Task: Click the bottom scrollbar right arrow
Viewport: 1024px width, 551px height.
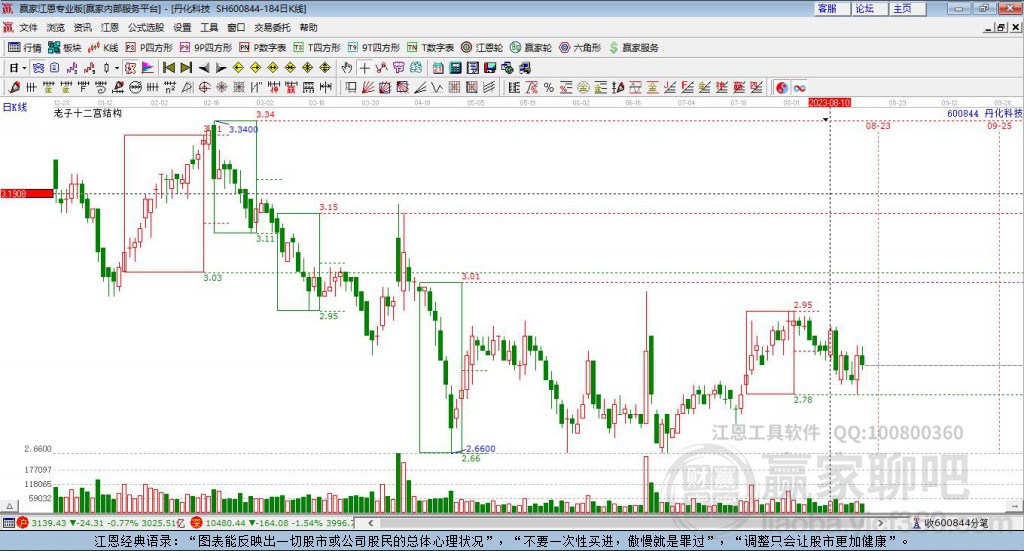Action: (x=880, y=523)
